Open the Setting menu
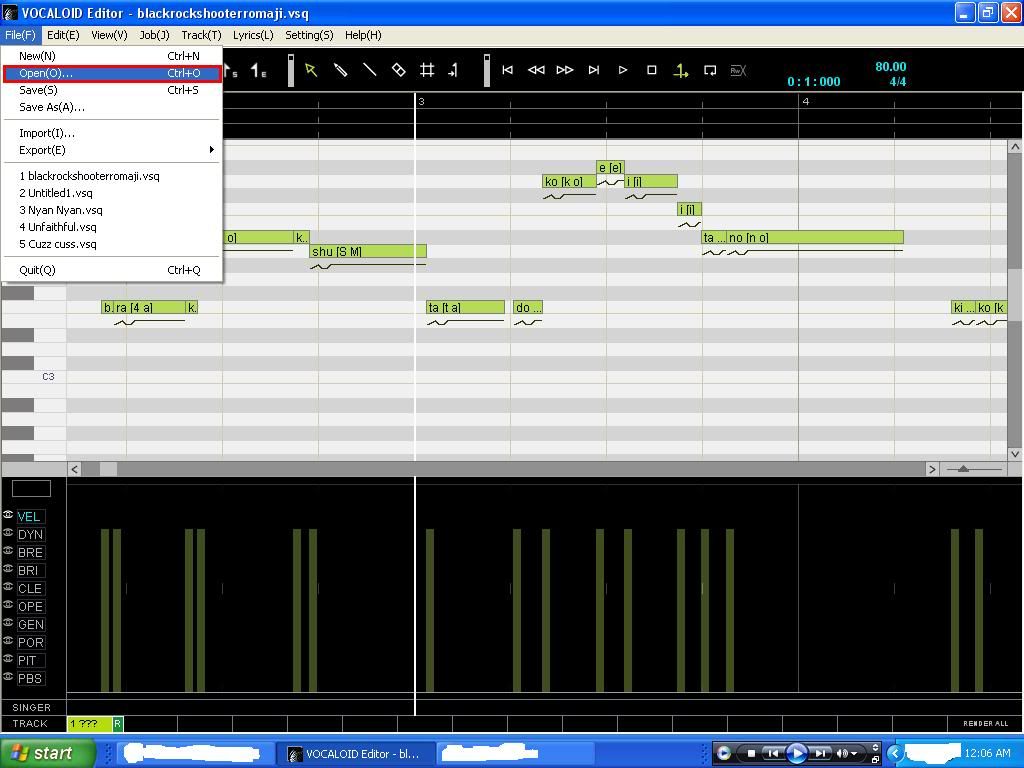The height and width of the screenshot is (768, 1024). click(309, 35)
